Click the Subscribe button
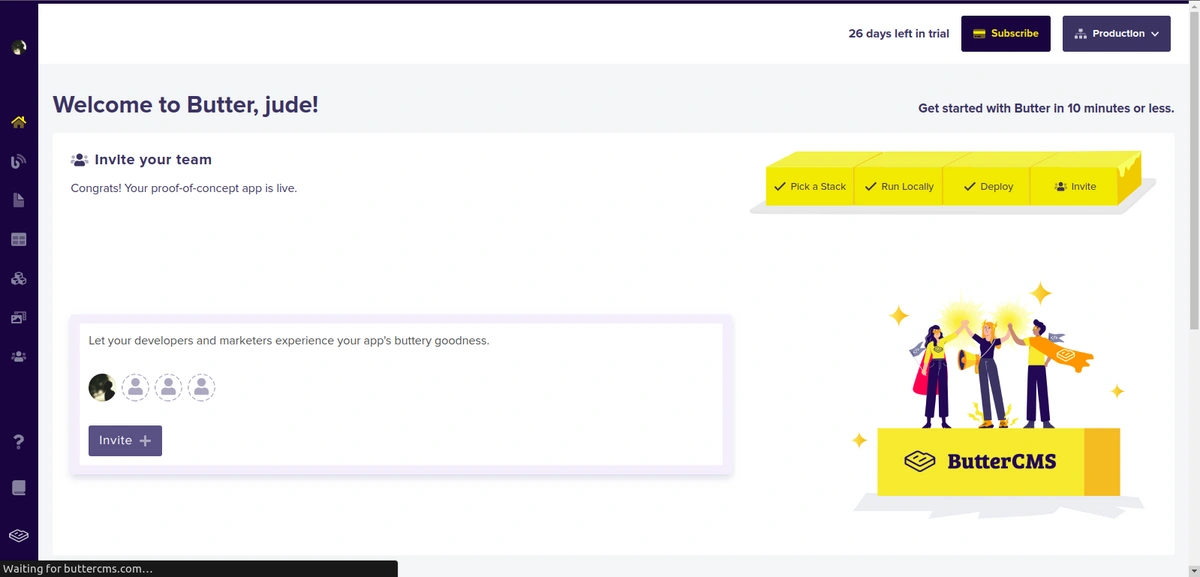Screen dimensions: 1200x577 pyautogui.click(x=1006, y=33)
